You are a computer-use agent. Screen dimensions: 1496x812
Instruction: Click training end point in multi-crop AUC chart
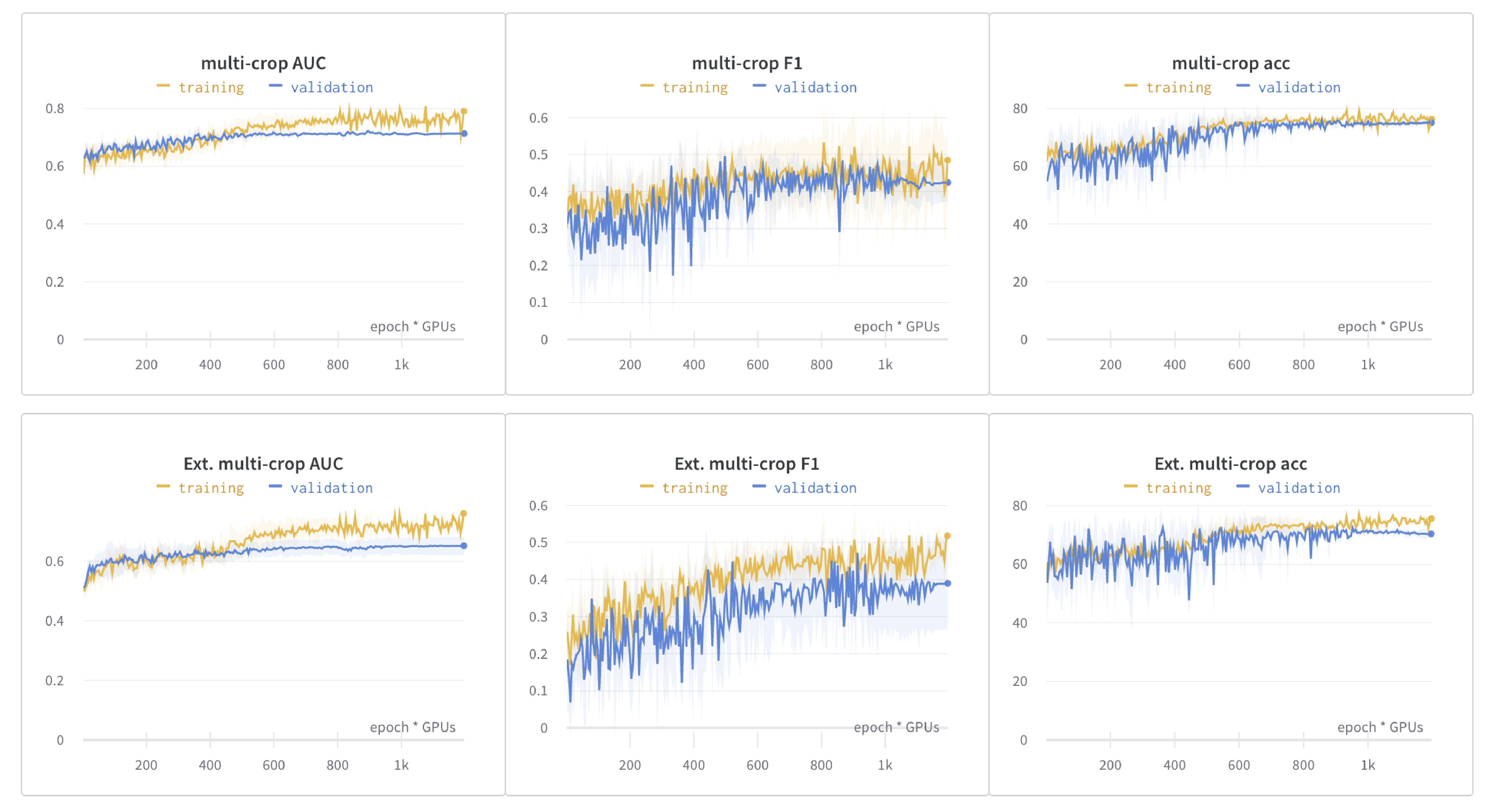point(463,111)
